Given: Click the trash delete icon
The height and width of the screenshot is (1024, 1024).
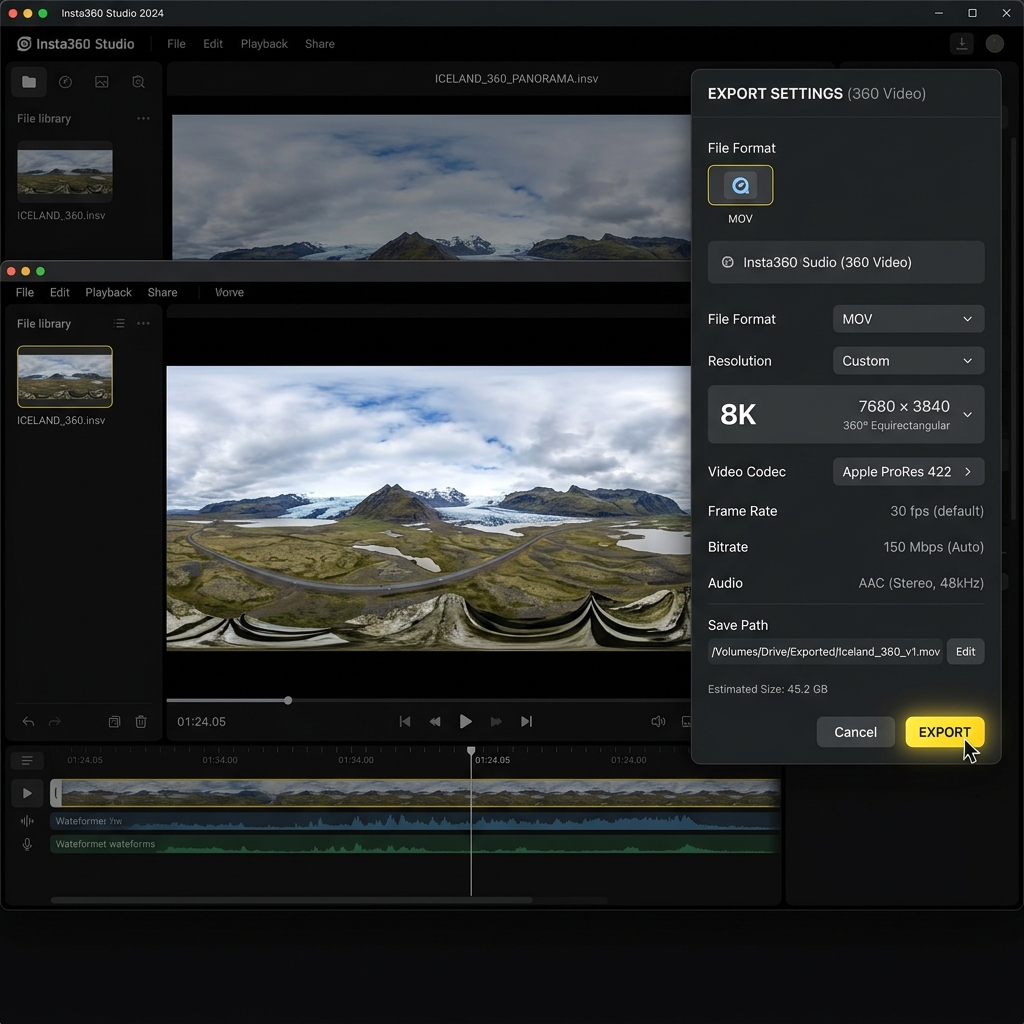Looking at the screenshot, I should (141, 721).
